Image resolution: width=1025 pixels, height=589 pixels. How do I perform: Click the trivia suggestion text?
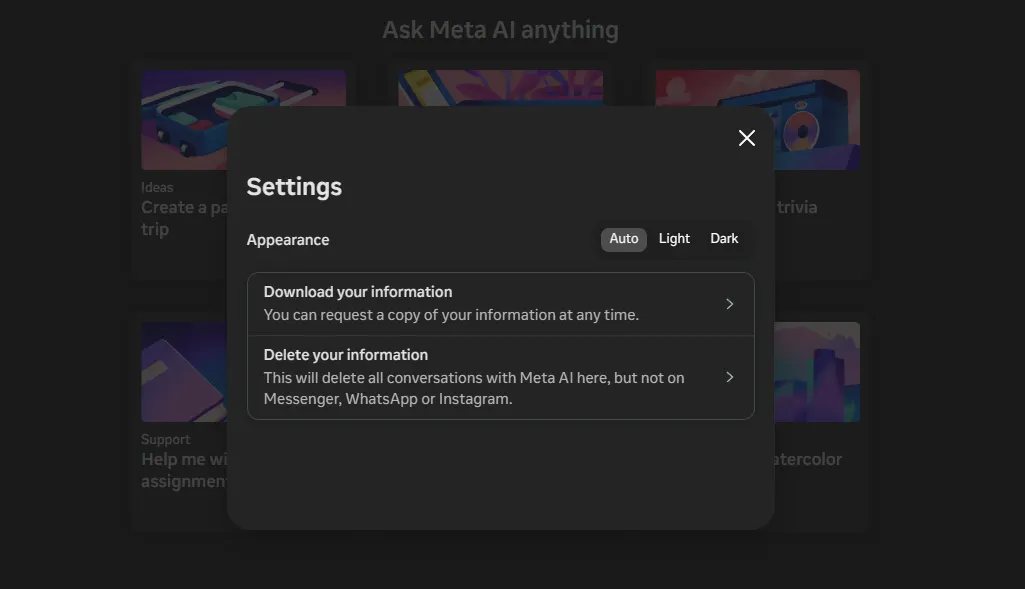tap(797, 208)
